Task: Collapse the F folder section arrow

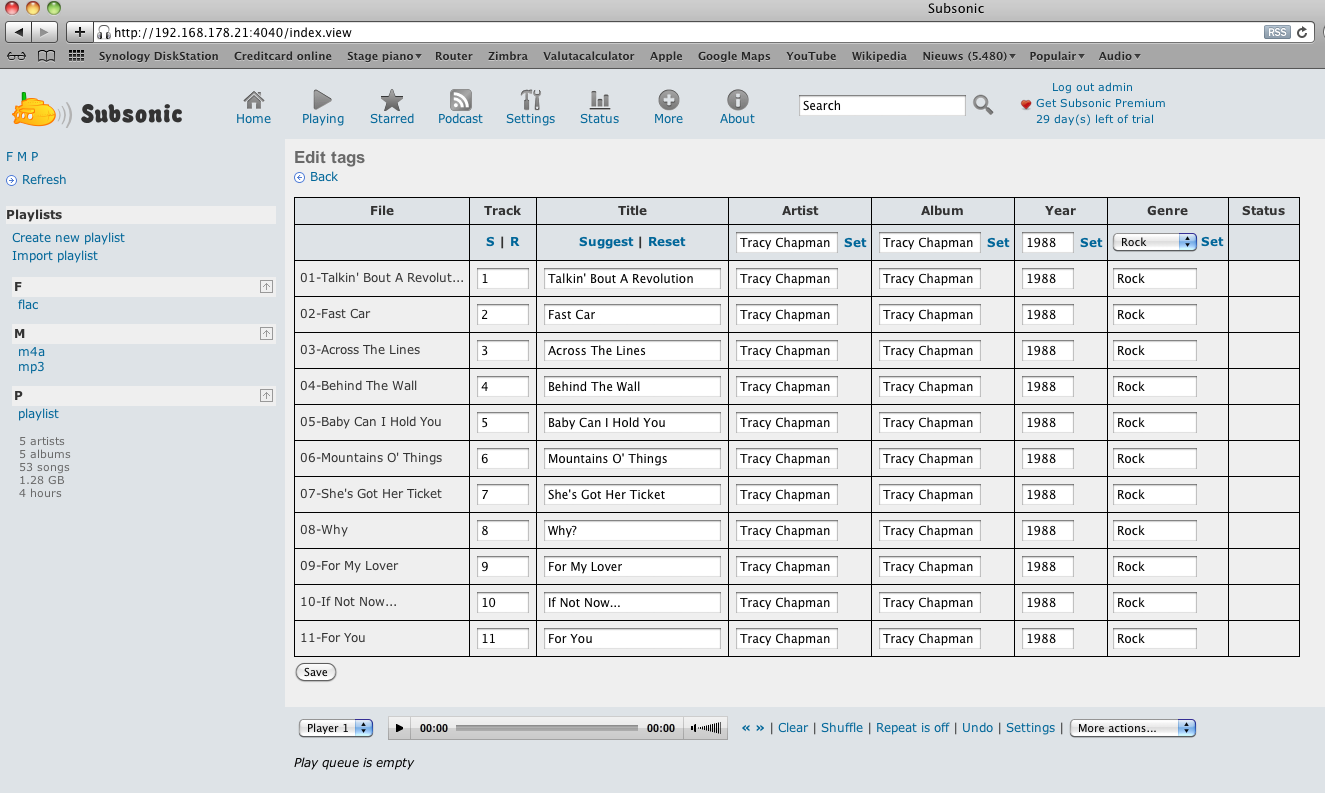Action: [266, 286]
